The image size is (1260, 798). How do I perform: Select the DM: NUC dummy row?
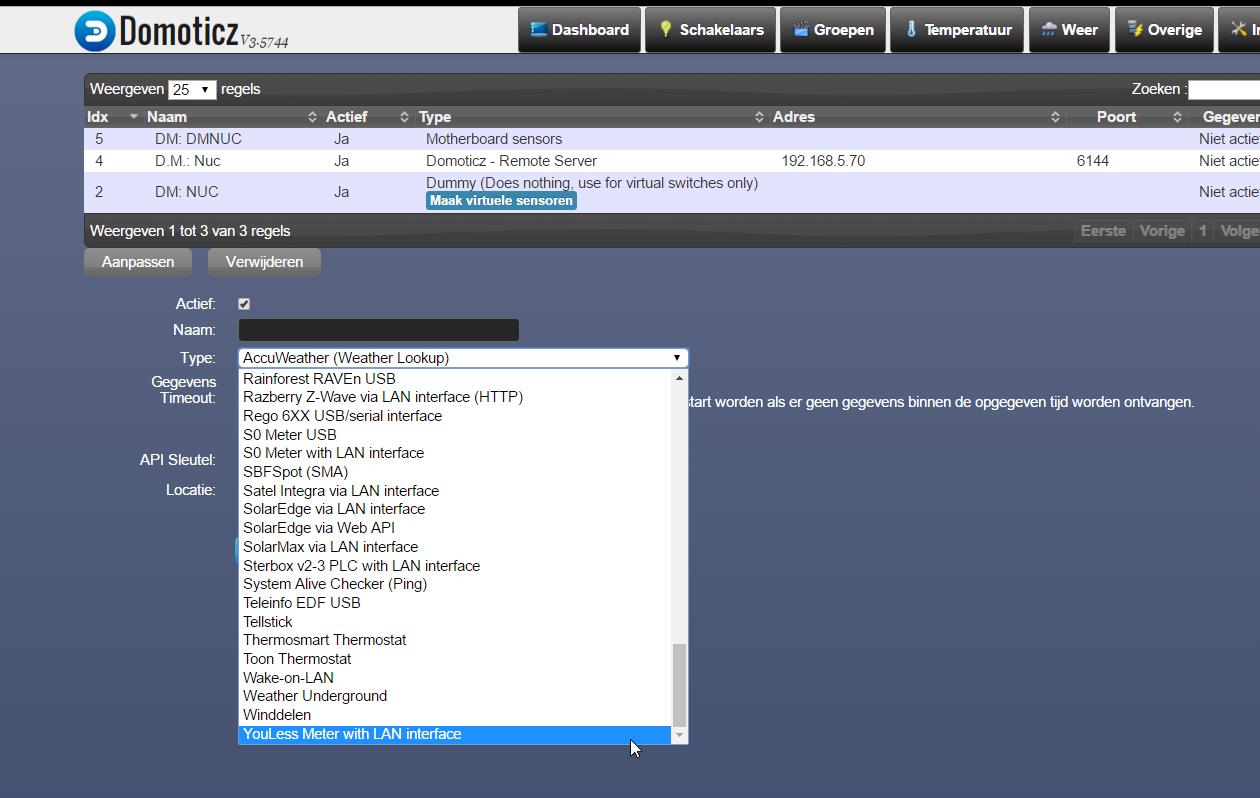(672, 192)
